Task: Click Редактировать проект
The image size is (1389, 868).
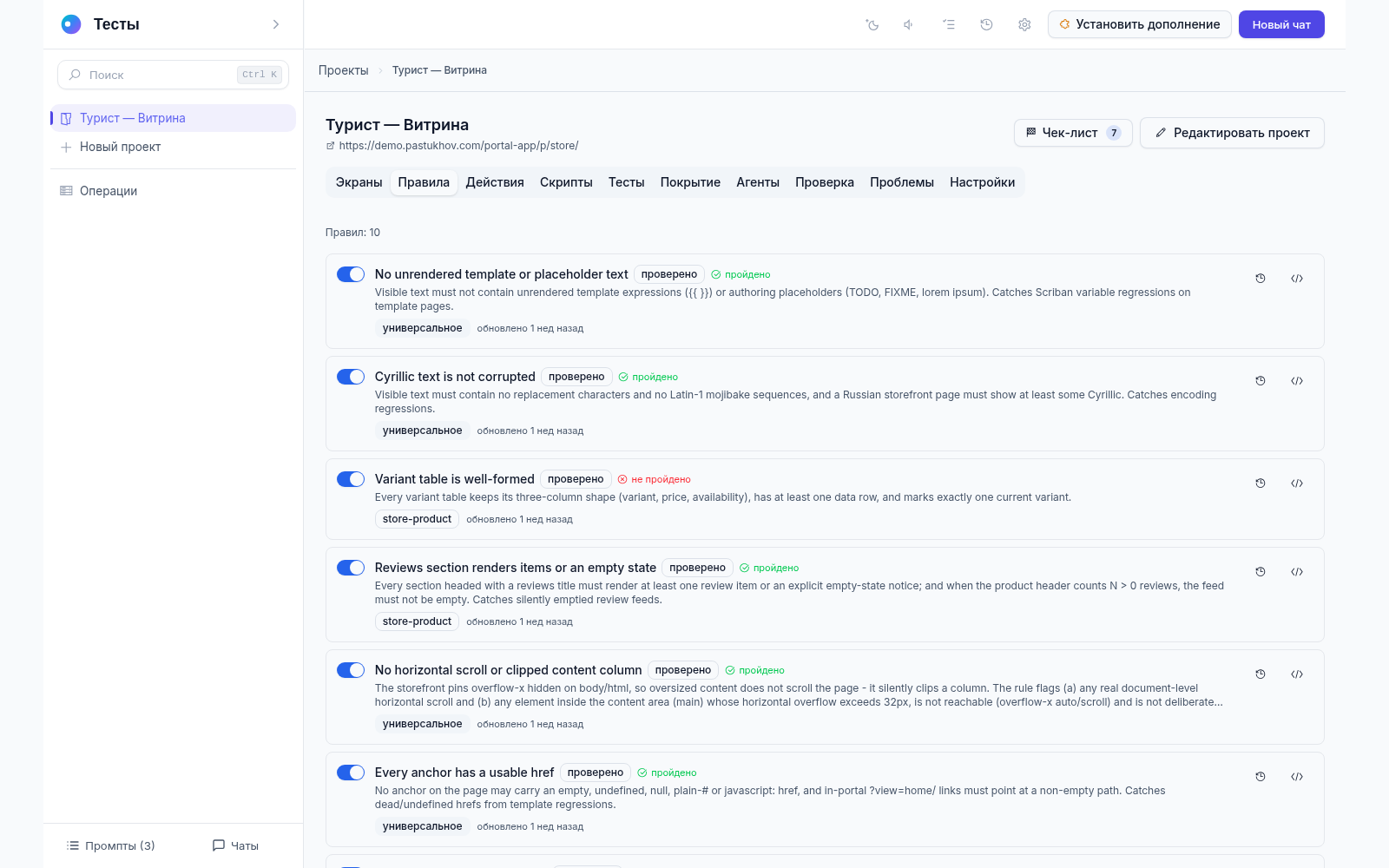Action: (1232, 133)
